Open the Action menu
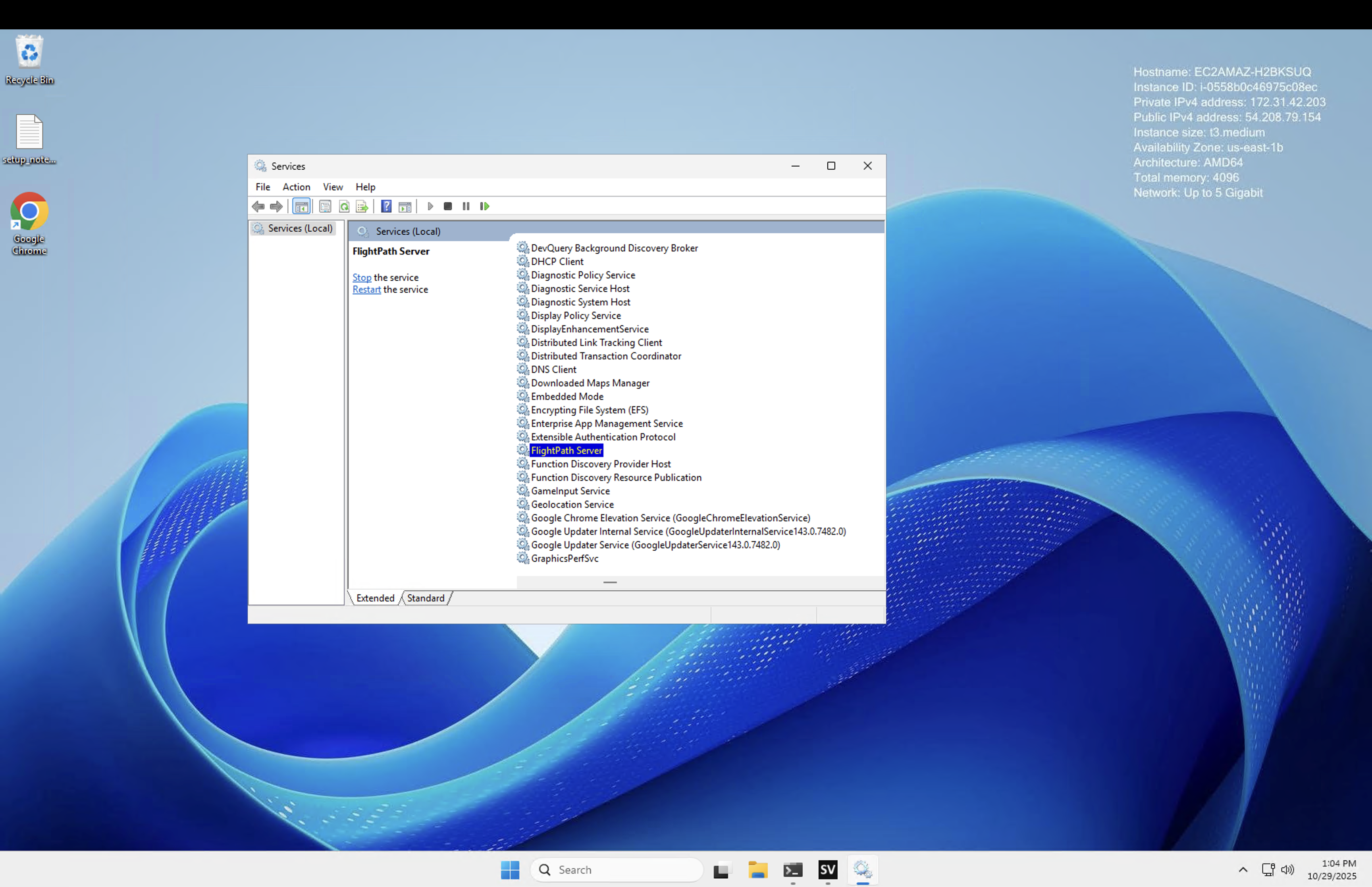 (x=296, y=187)
